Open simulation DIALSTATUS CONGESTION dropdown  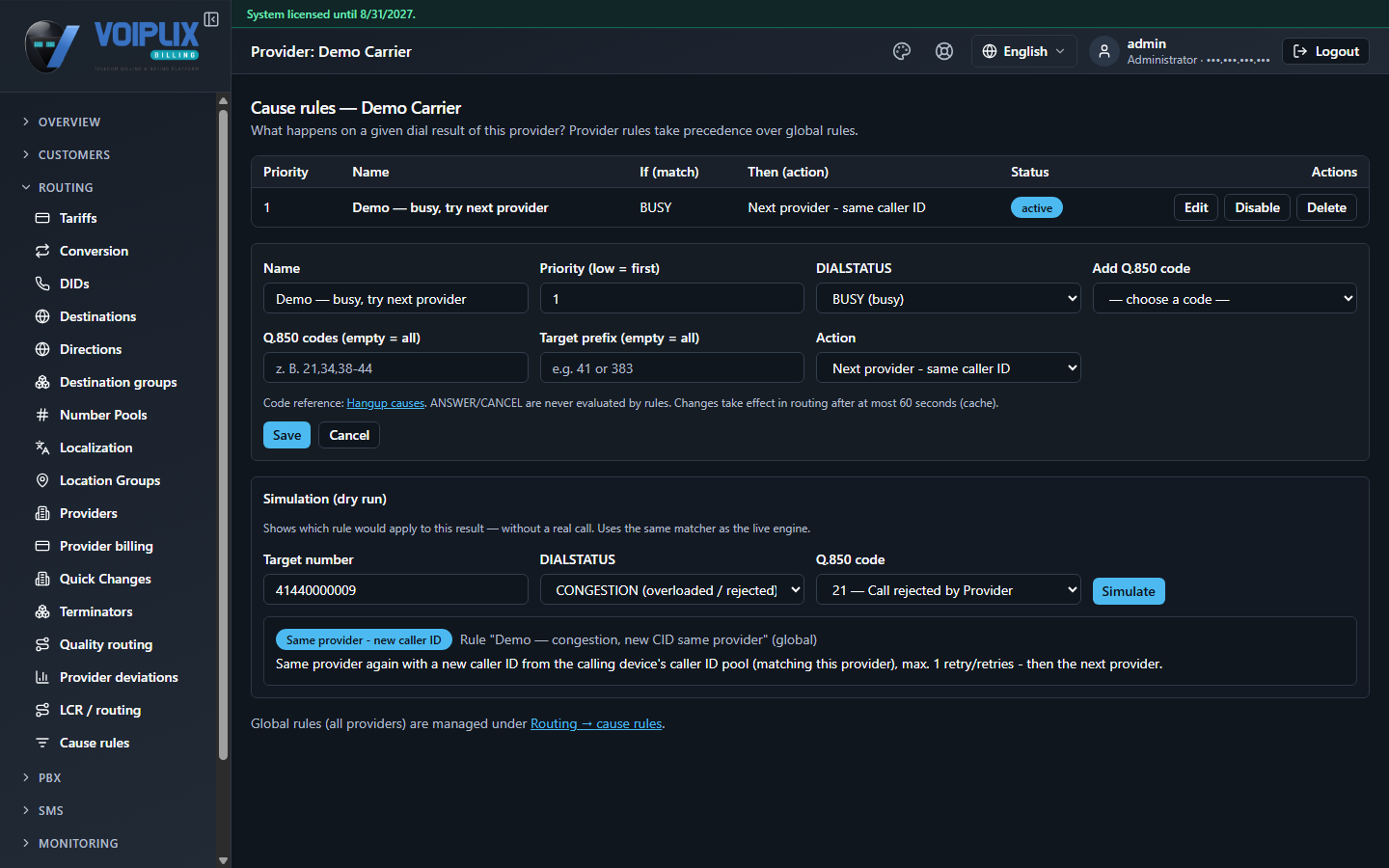pyautogui.click(x=672, y=590)
